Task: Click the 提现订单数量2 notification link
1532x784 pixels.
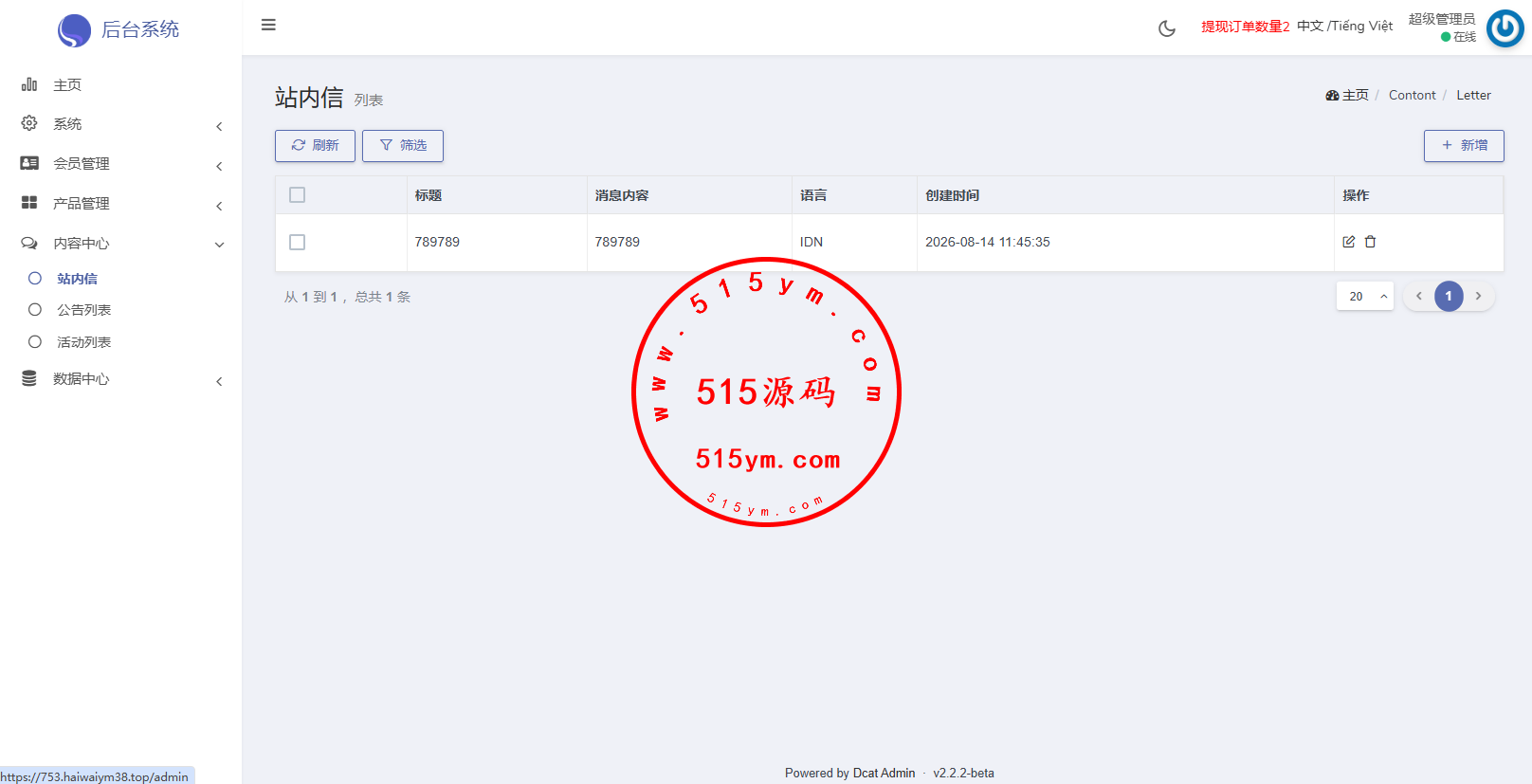Action: [1246, 27]
